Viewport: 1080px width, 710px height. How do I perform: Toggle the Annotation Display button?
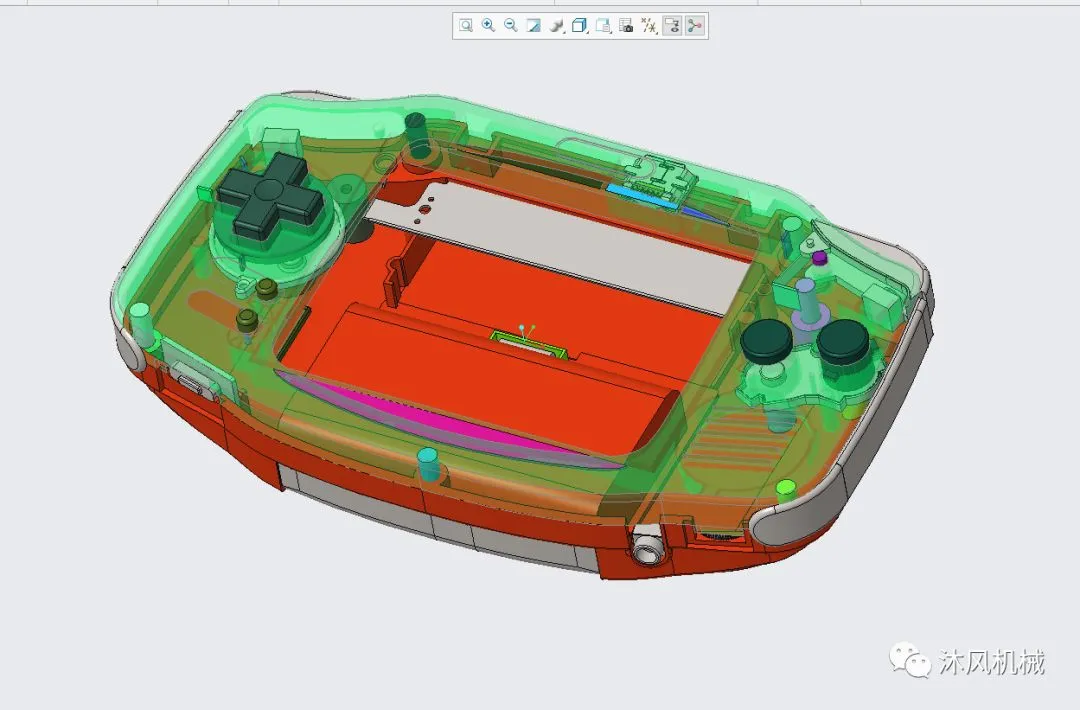click(672, 25)
